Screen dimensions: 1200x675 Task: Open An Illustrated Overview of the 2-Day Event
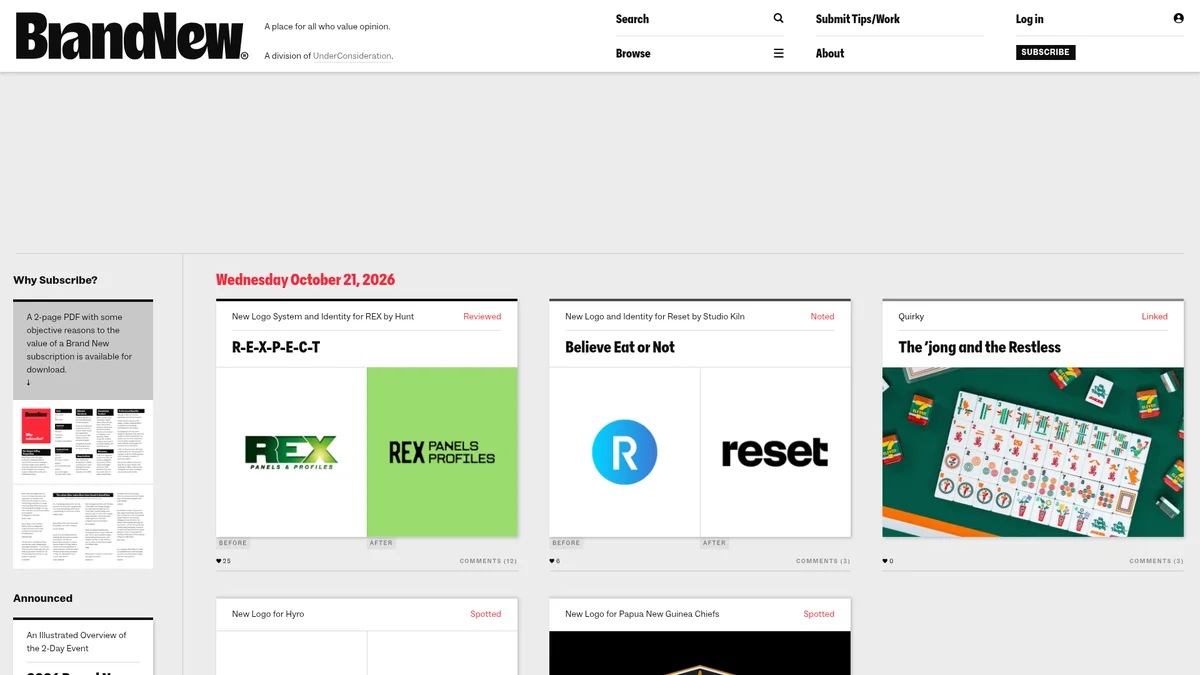[77, 641]
